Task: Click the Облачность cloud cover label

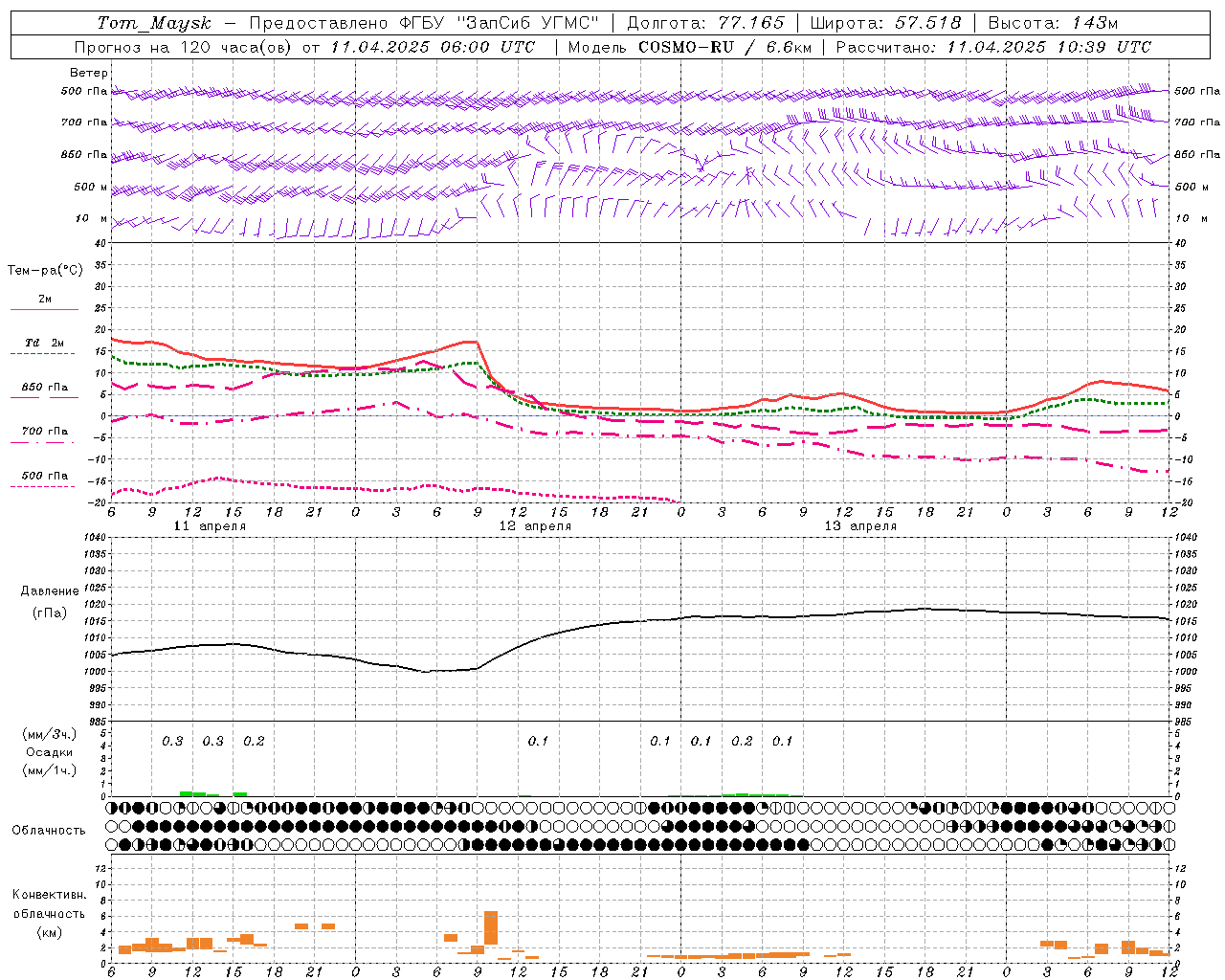Action: tap(49, 831)
